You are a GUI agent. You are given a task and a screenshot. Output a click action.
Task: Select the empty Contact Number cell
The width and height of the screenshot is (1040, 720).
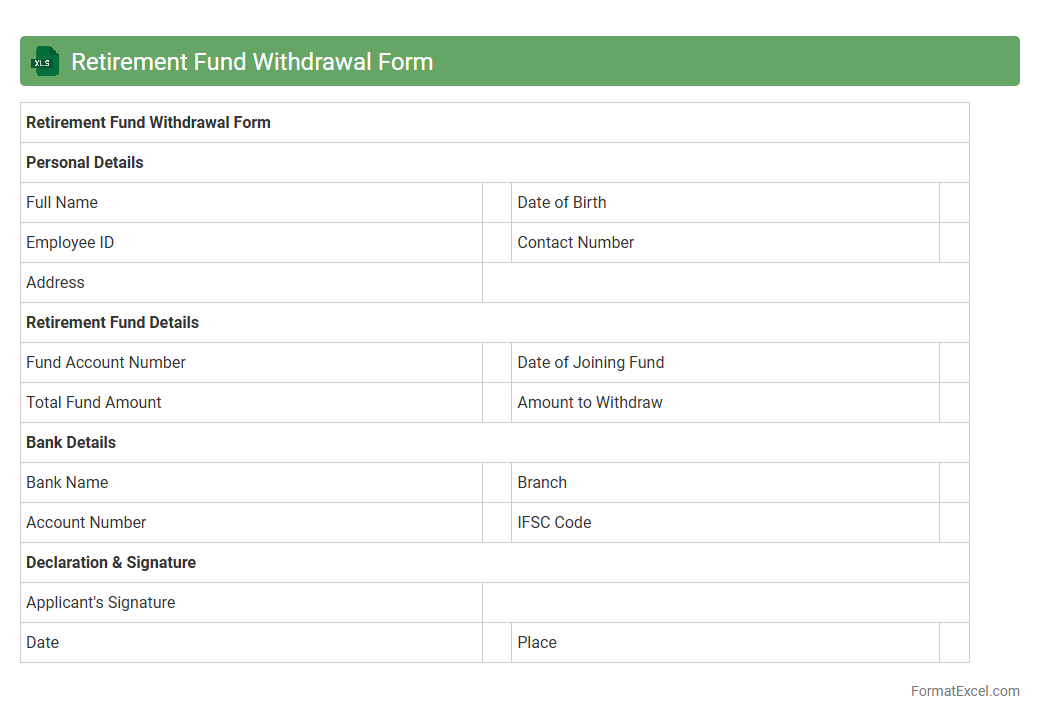click(x=954, y=242)
